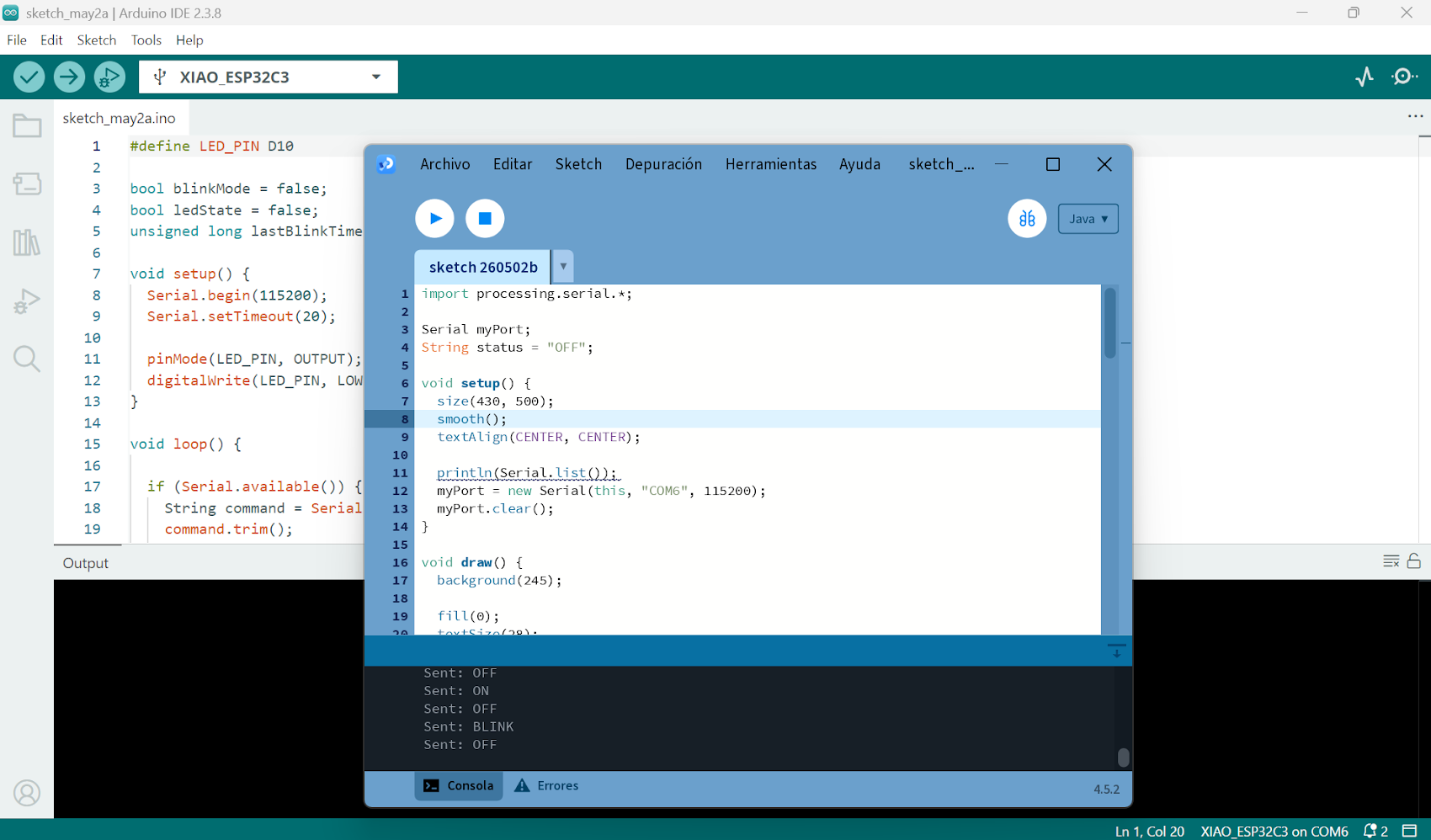Screen dimensions: 1431x840
Task: Open the Boards Manager in Arduino sidebar
Action: tap(27, 183)
